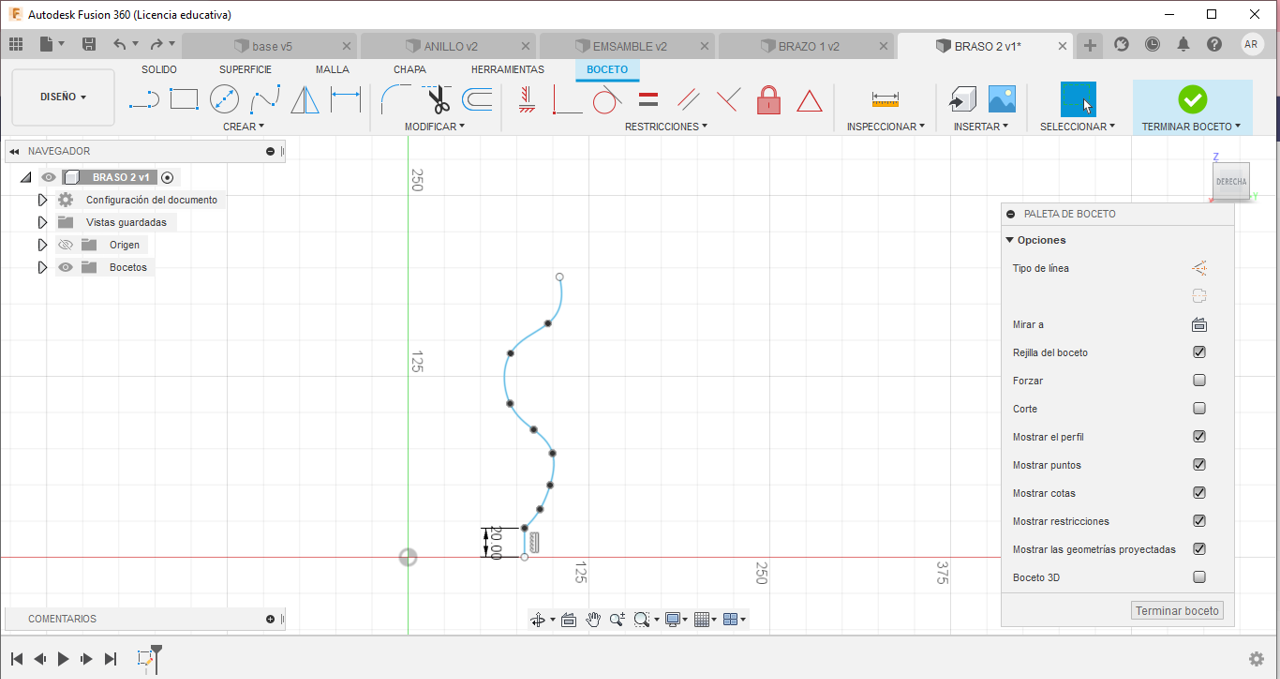Toggle Mostrar restricciones checkbox

pos(1199,520)
